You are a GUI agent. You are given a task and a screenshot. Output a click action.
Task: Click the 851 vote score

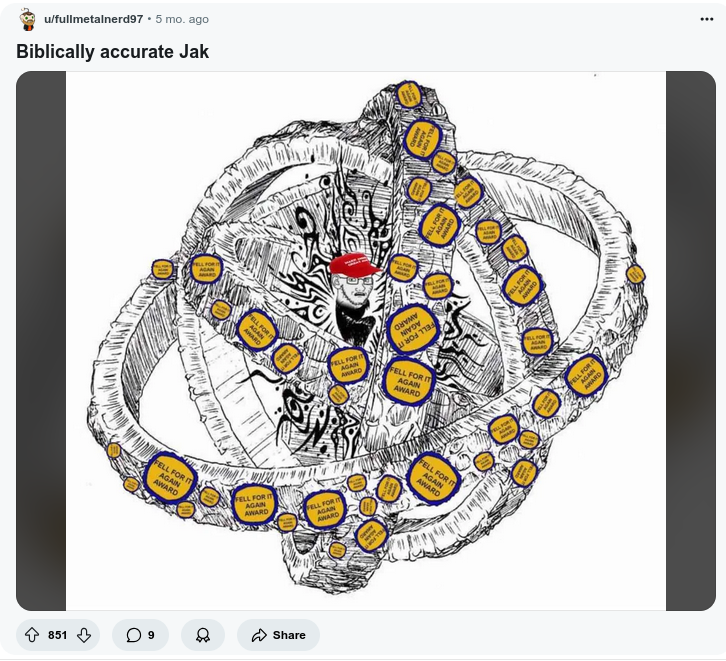[x=57, y=635]
